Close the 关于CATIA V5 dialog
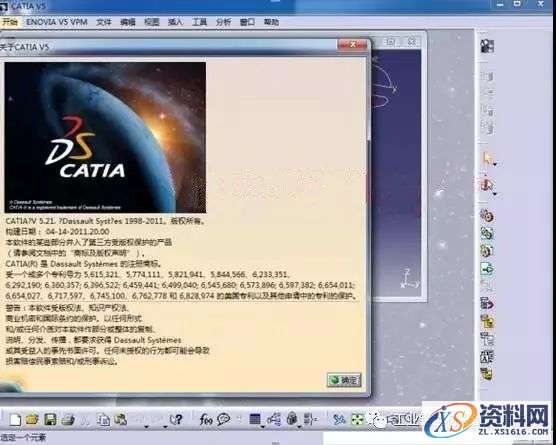The width and height of the screenshot is (556, 445). (352, 45)
